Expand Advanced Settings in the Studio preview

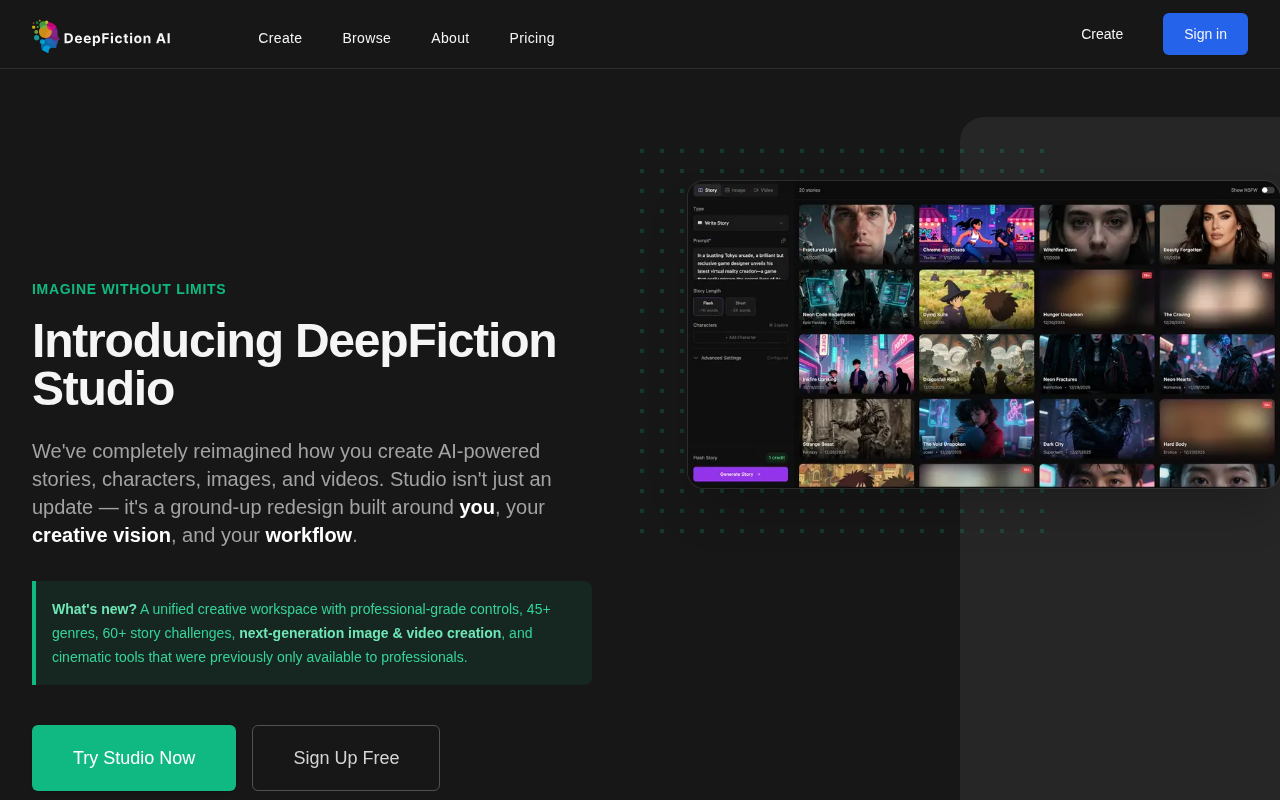(x=718, y=357)
